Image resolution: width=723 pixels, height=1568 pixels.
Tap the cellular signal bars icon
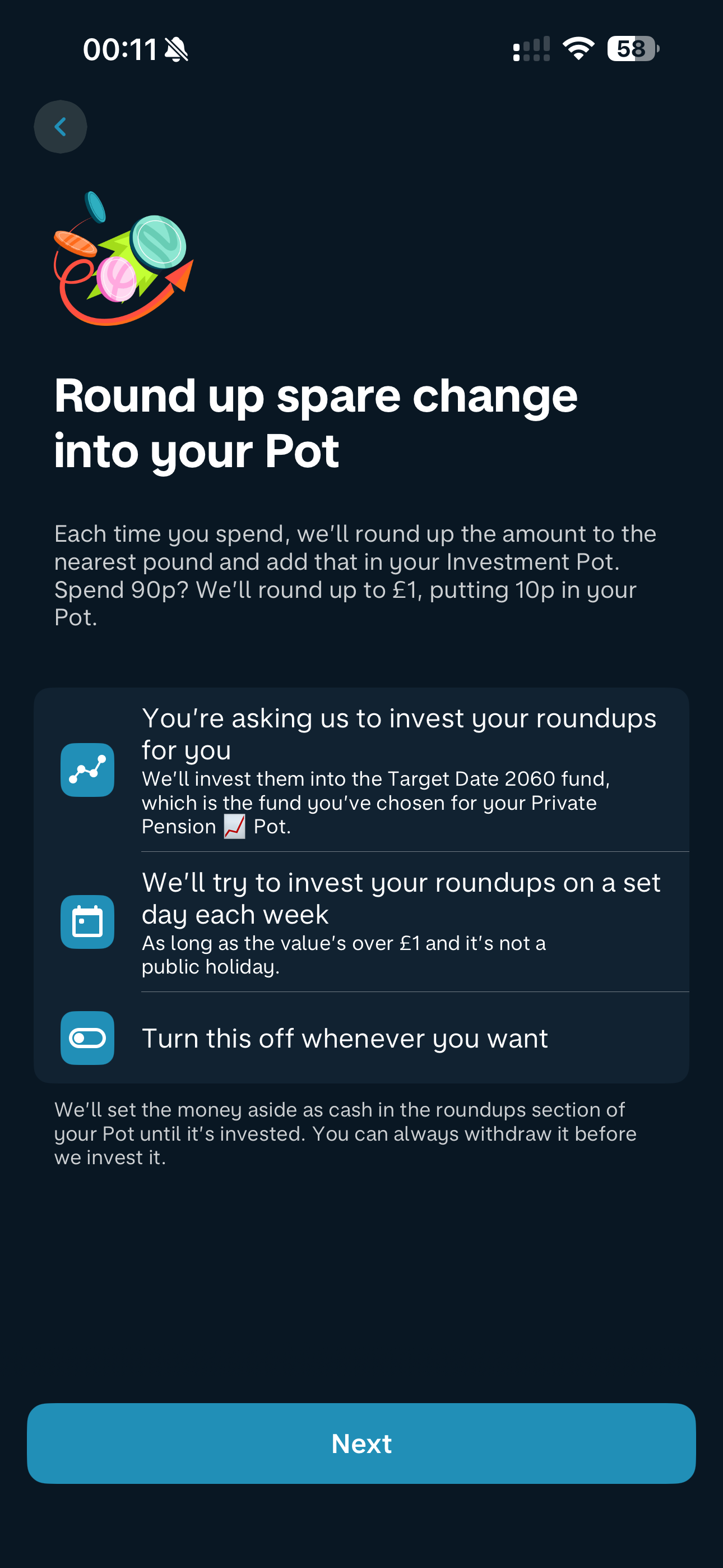tap(531, 49)
